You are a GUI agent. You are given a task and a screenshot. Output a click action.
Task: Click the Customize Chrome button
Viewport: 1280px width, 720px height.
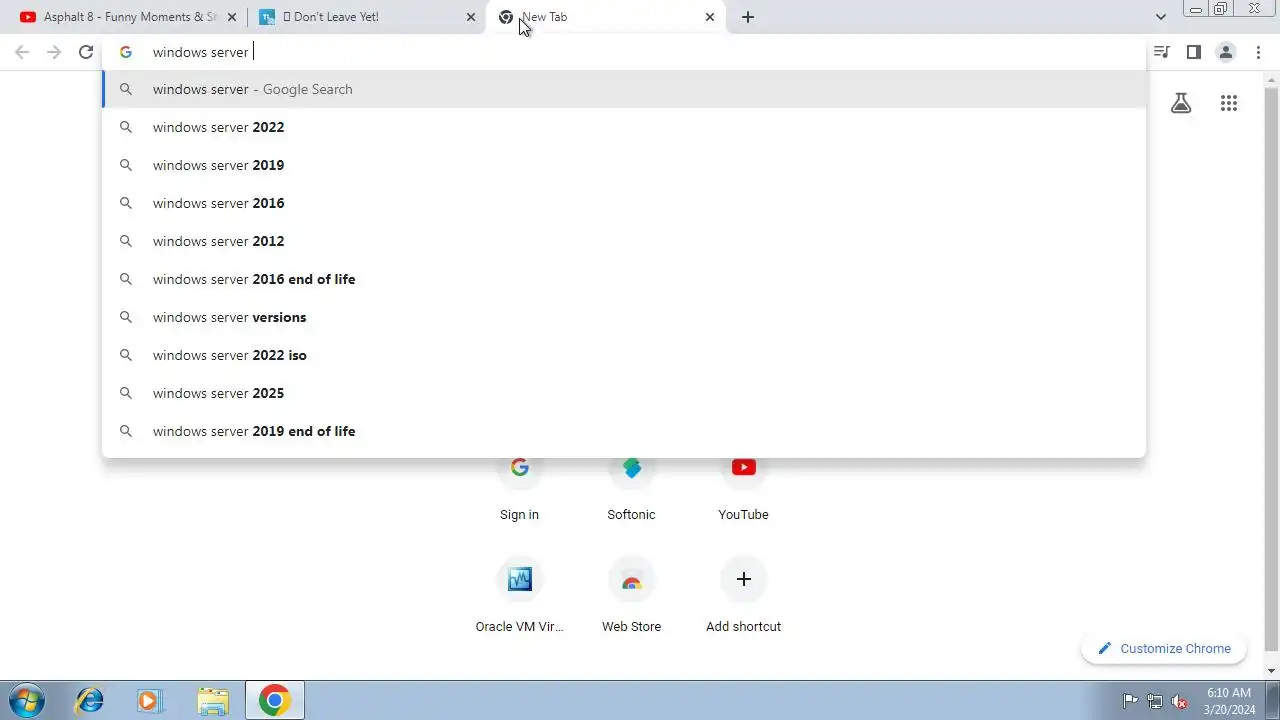1164,648
